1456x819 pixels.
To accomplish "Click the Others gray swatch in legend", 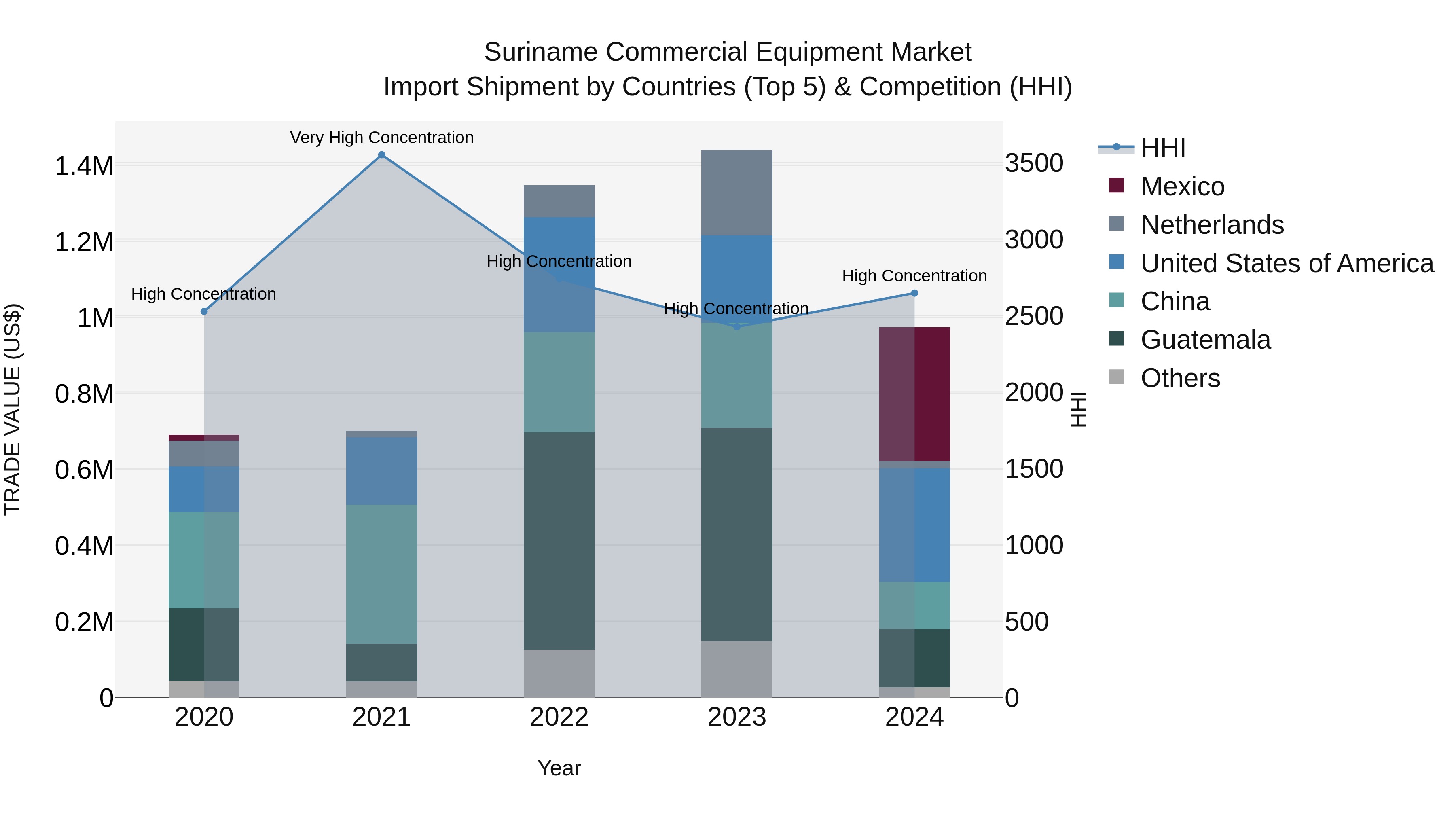I will click(1116, 377).
